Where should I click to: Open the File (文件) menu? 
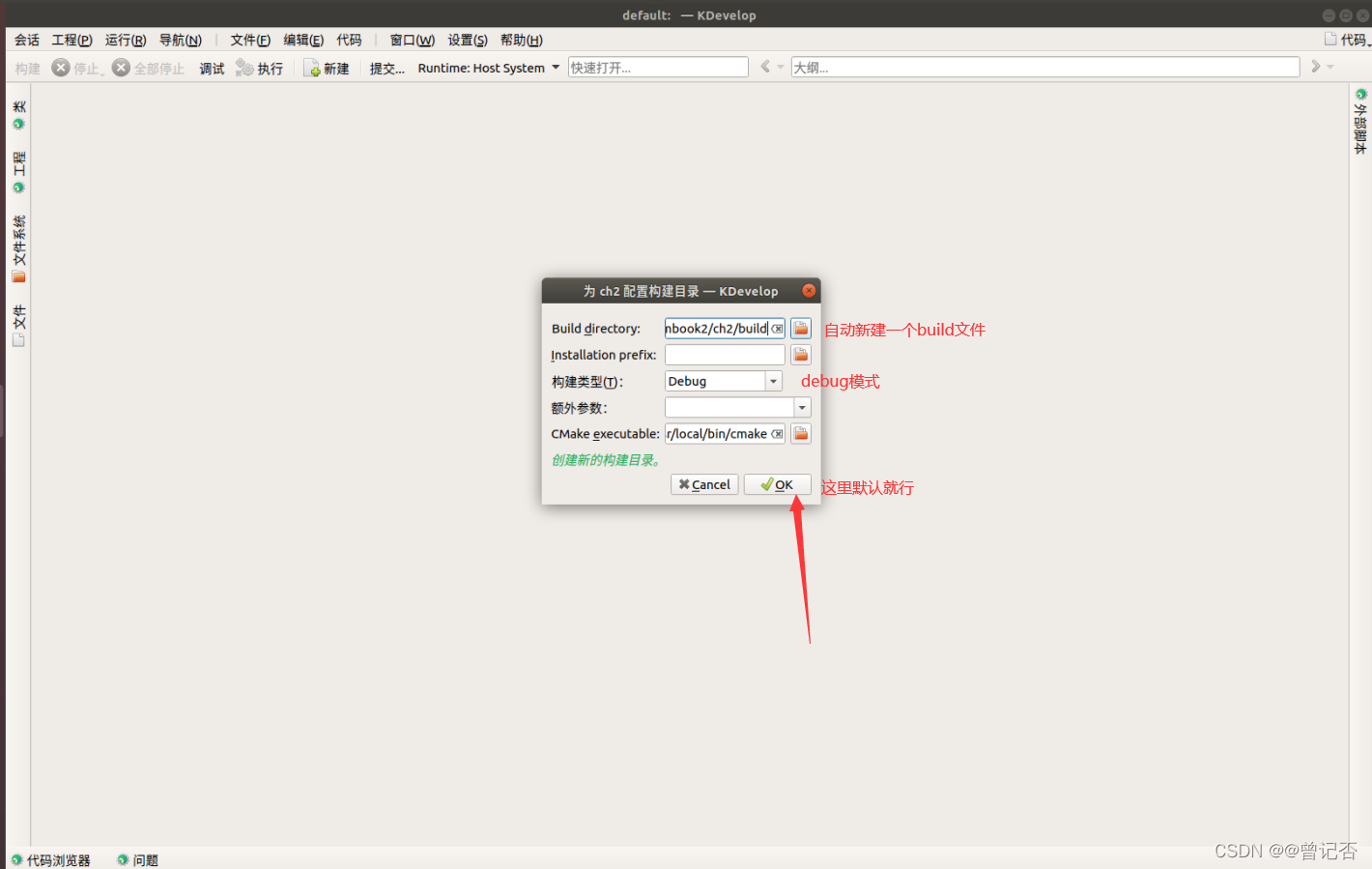[x=250, y=40]
